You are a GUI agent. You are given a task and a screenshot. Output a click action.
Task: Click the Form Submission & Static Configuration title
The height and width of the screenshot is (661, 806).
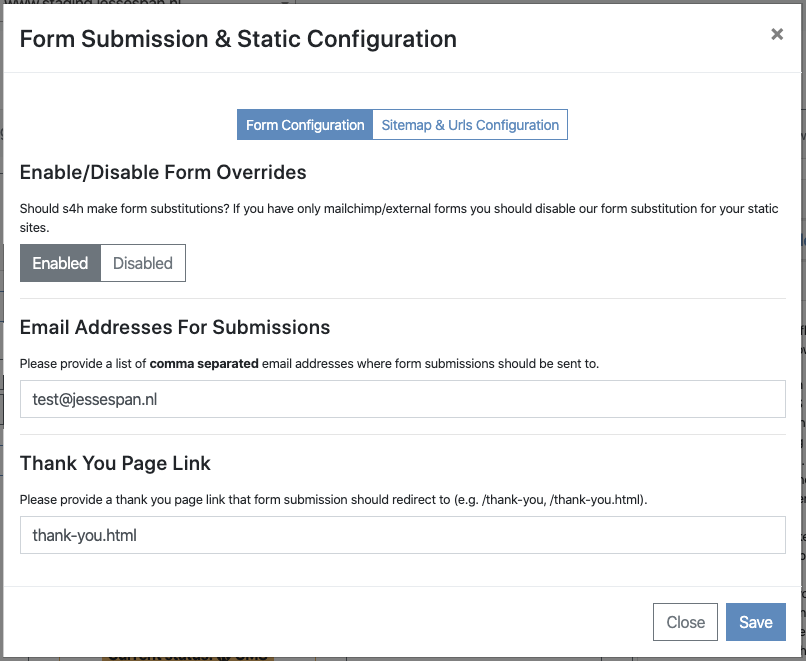238,39
